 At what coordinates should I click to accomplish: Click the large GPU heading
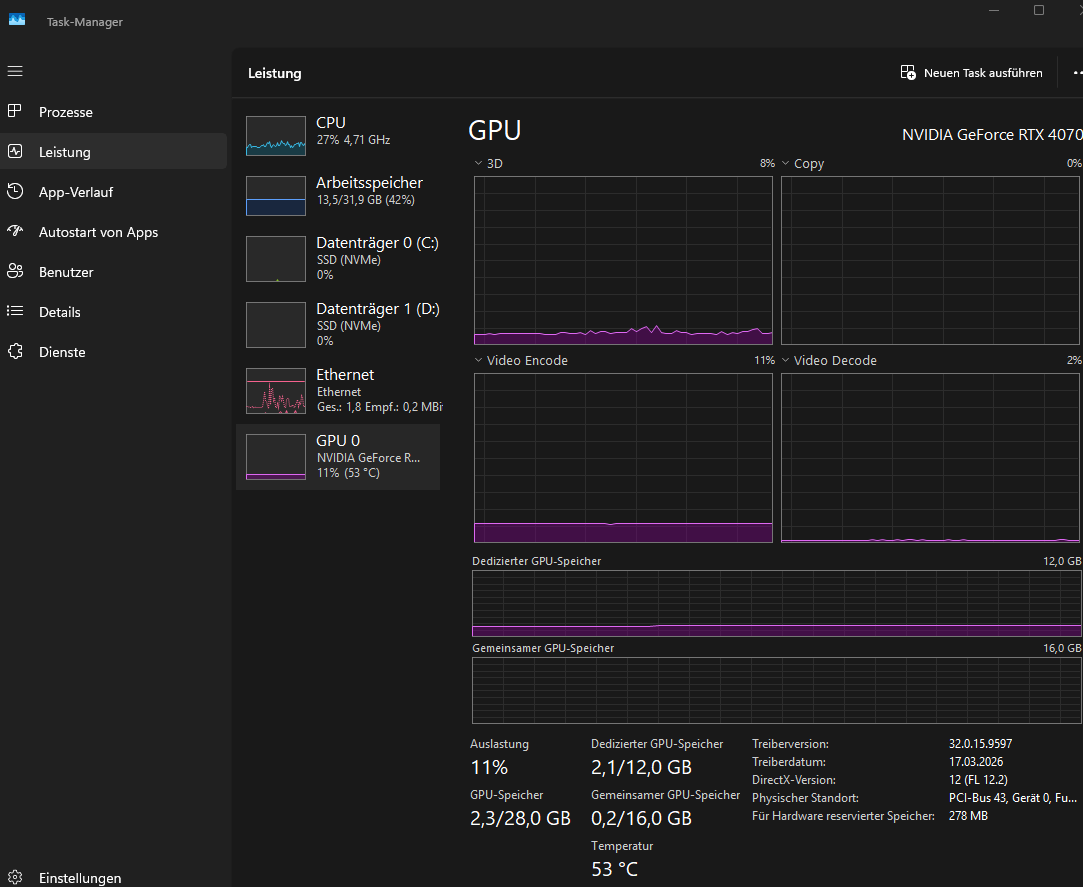pyautogui.click(x=495, y=131)
